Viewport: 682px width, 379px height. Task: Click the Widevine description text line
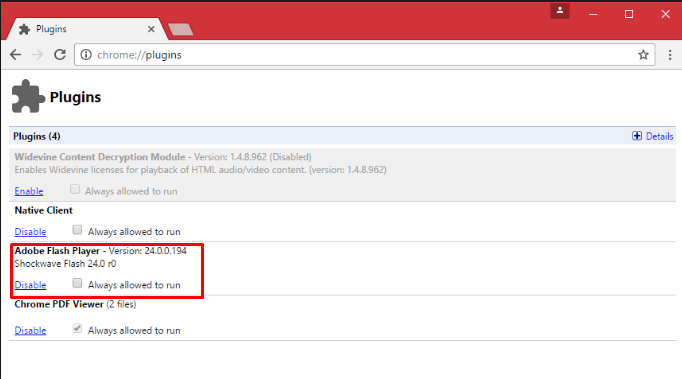(201, 170)
